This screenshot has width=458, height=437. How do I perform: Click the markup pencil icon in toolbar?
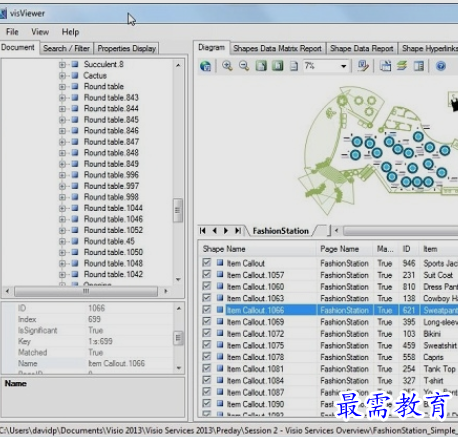(363, 66)
